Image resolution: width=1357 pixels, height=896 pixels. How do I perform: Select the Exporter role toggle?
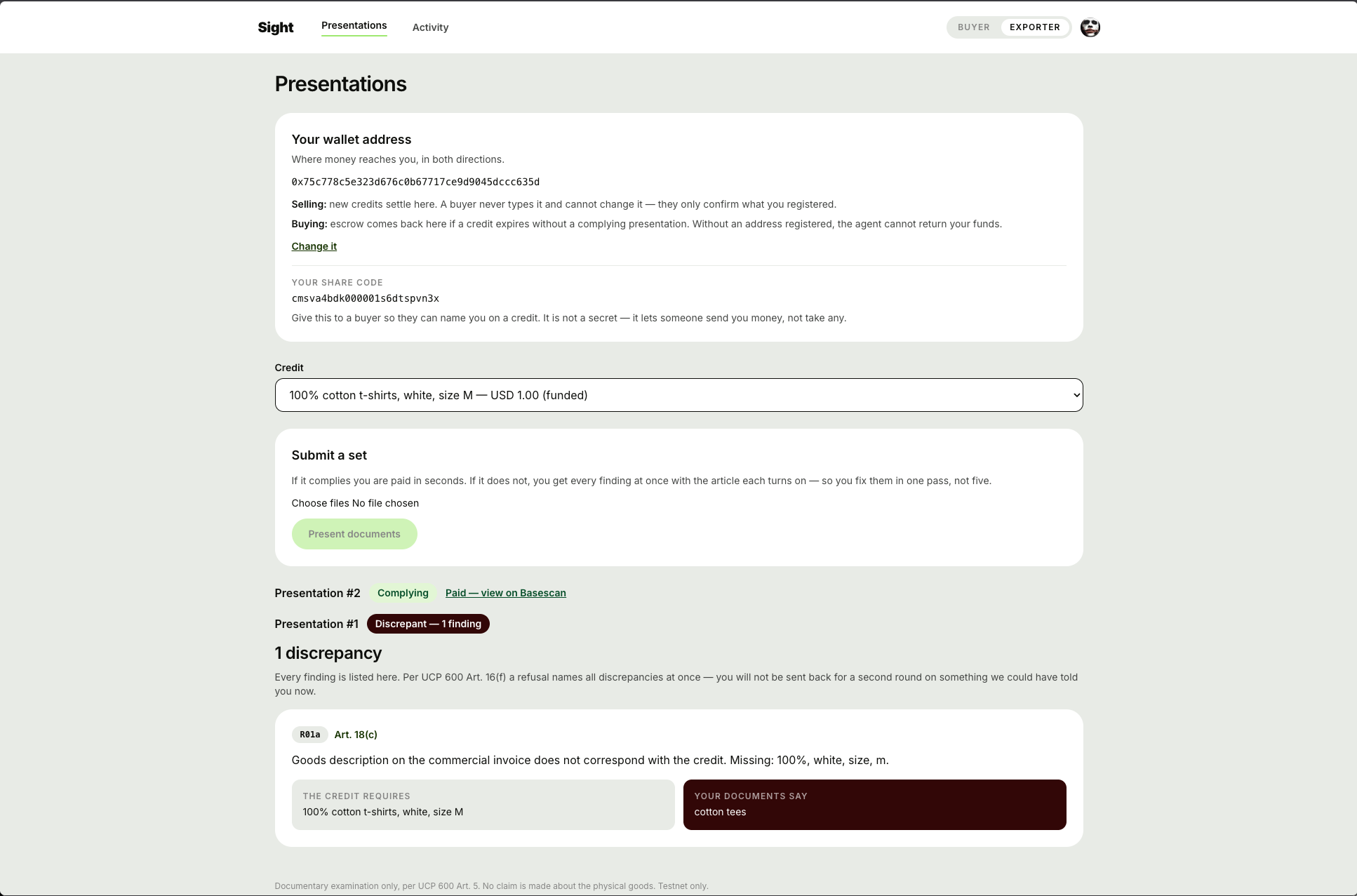point(1034,27)
